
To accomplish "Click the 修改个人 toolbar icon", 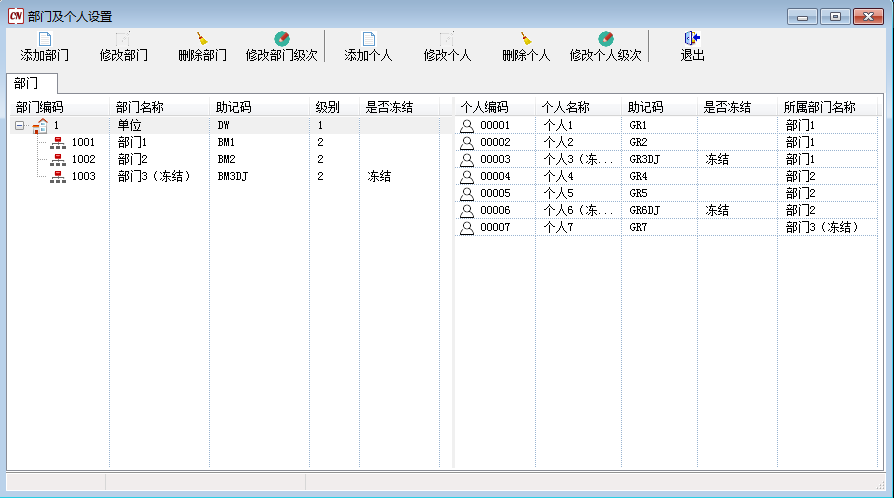I will pos(446,39).
